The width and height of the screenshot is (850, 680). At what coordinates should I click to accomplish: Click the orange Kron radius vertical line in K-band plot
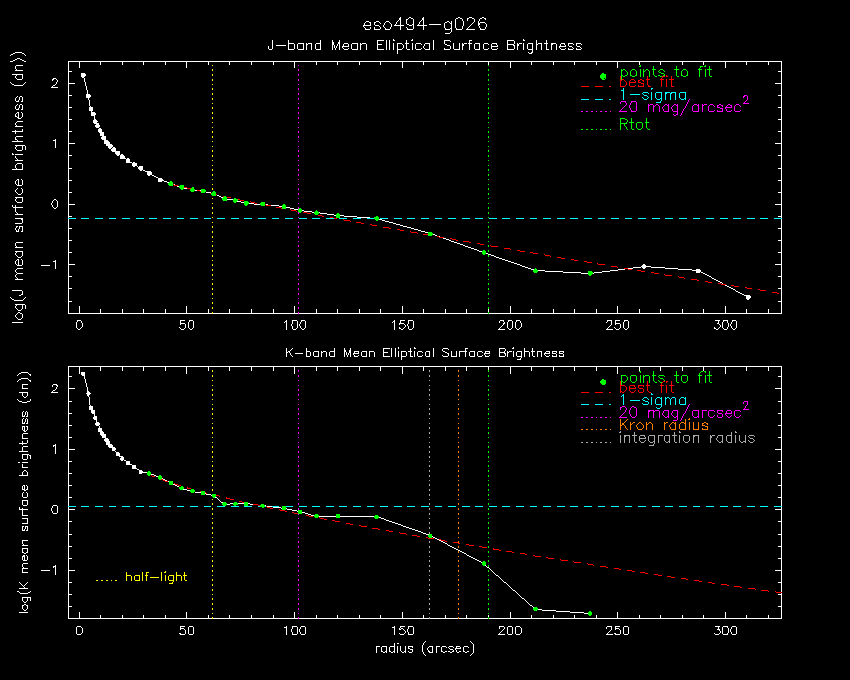tap(459, 492)
